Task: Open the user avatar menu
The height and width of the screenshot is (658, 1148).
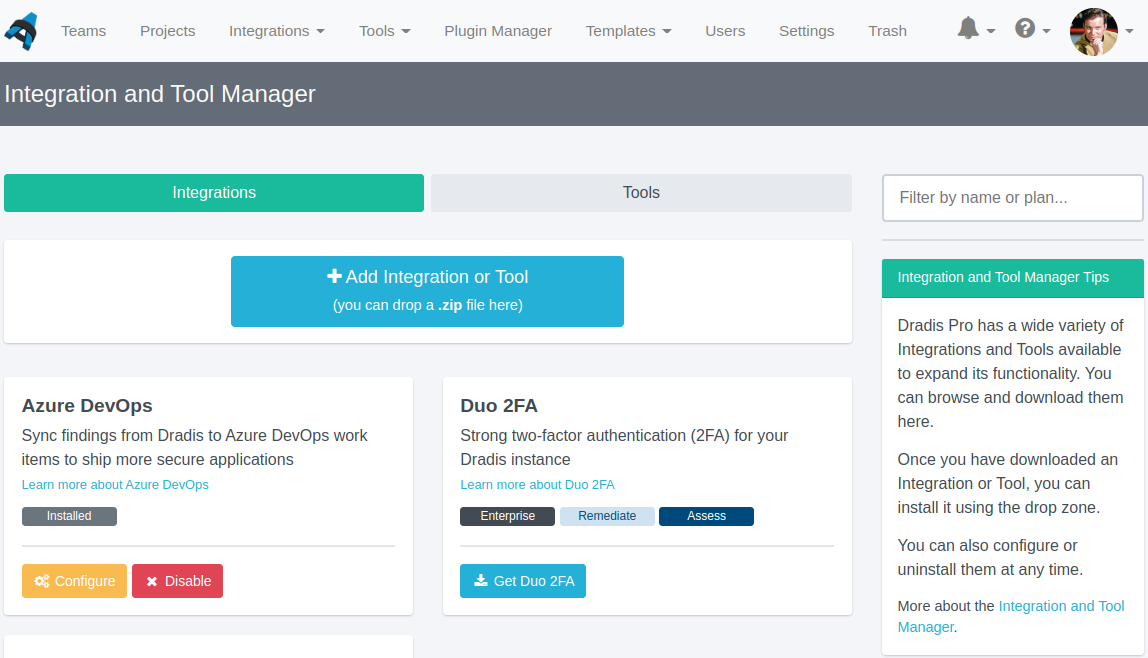Action: pyautogui.click(x=1094, y=31)
